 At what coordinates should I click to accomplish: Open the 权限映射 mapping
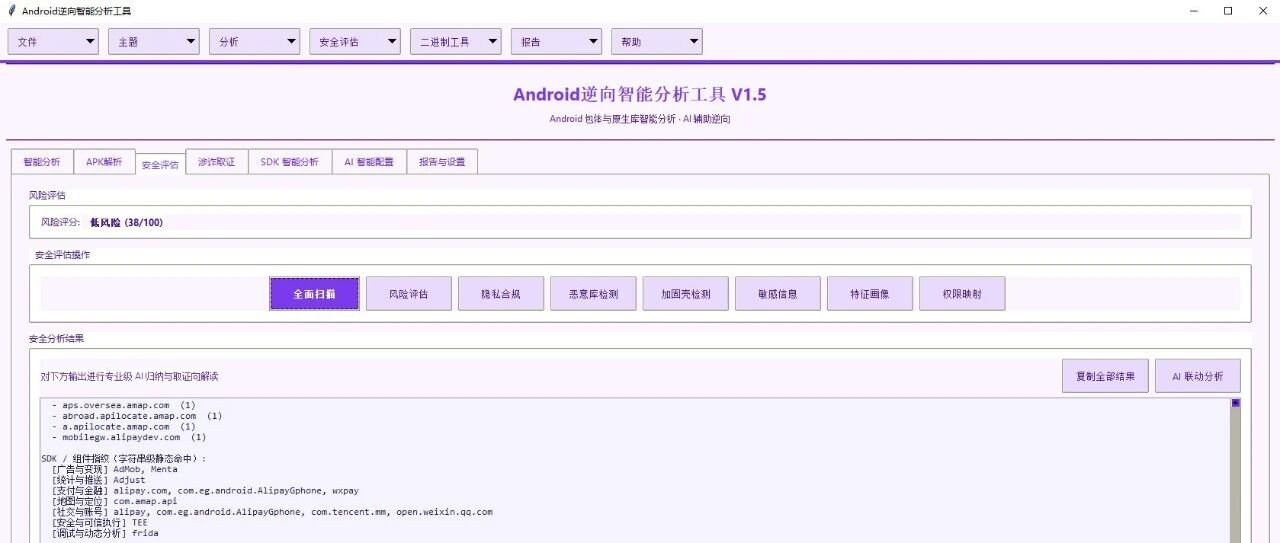(962, 294)
